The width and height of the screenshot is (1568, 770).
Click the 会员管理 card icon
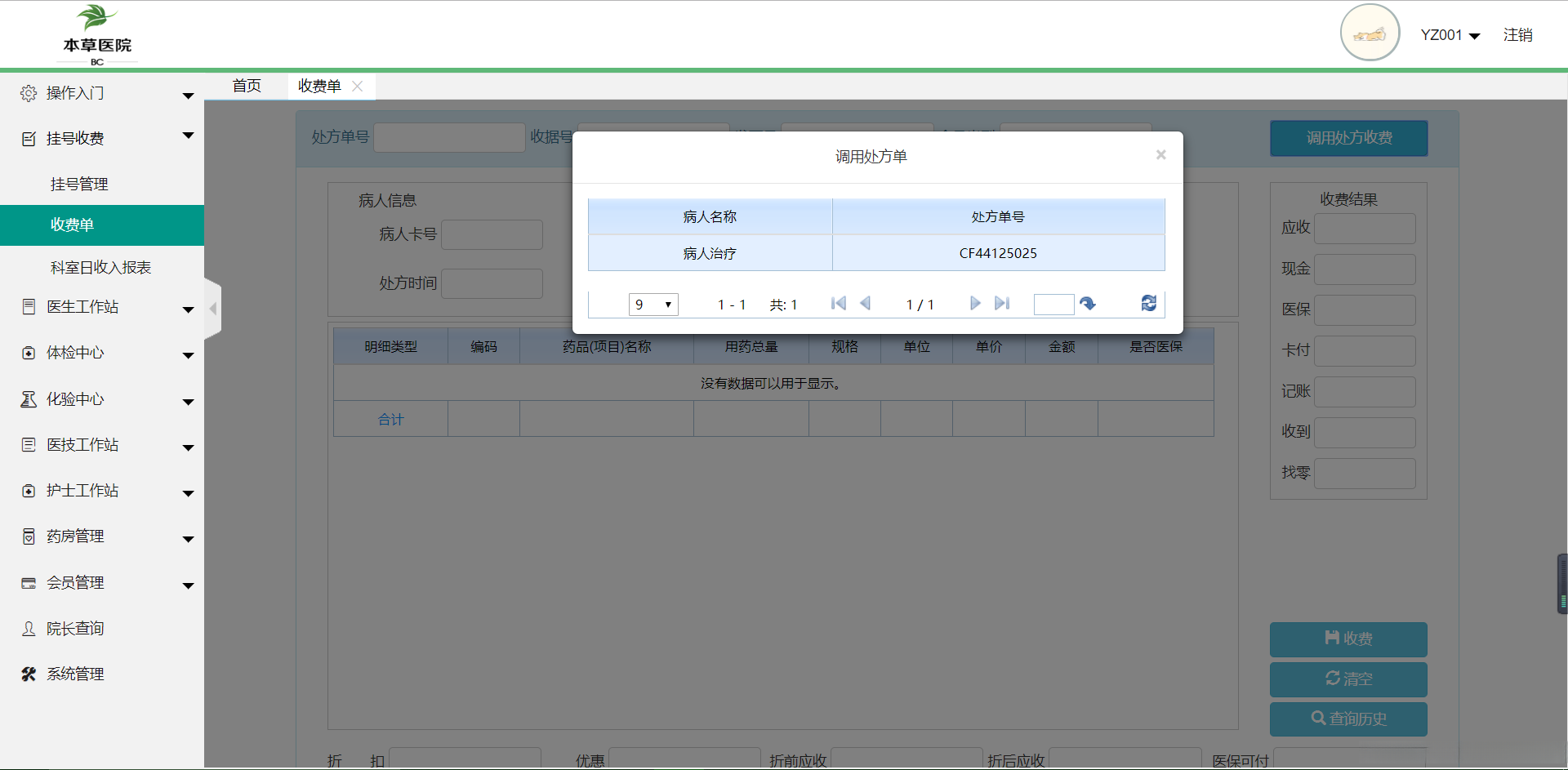point(29,583)
